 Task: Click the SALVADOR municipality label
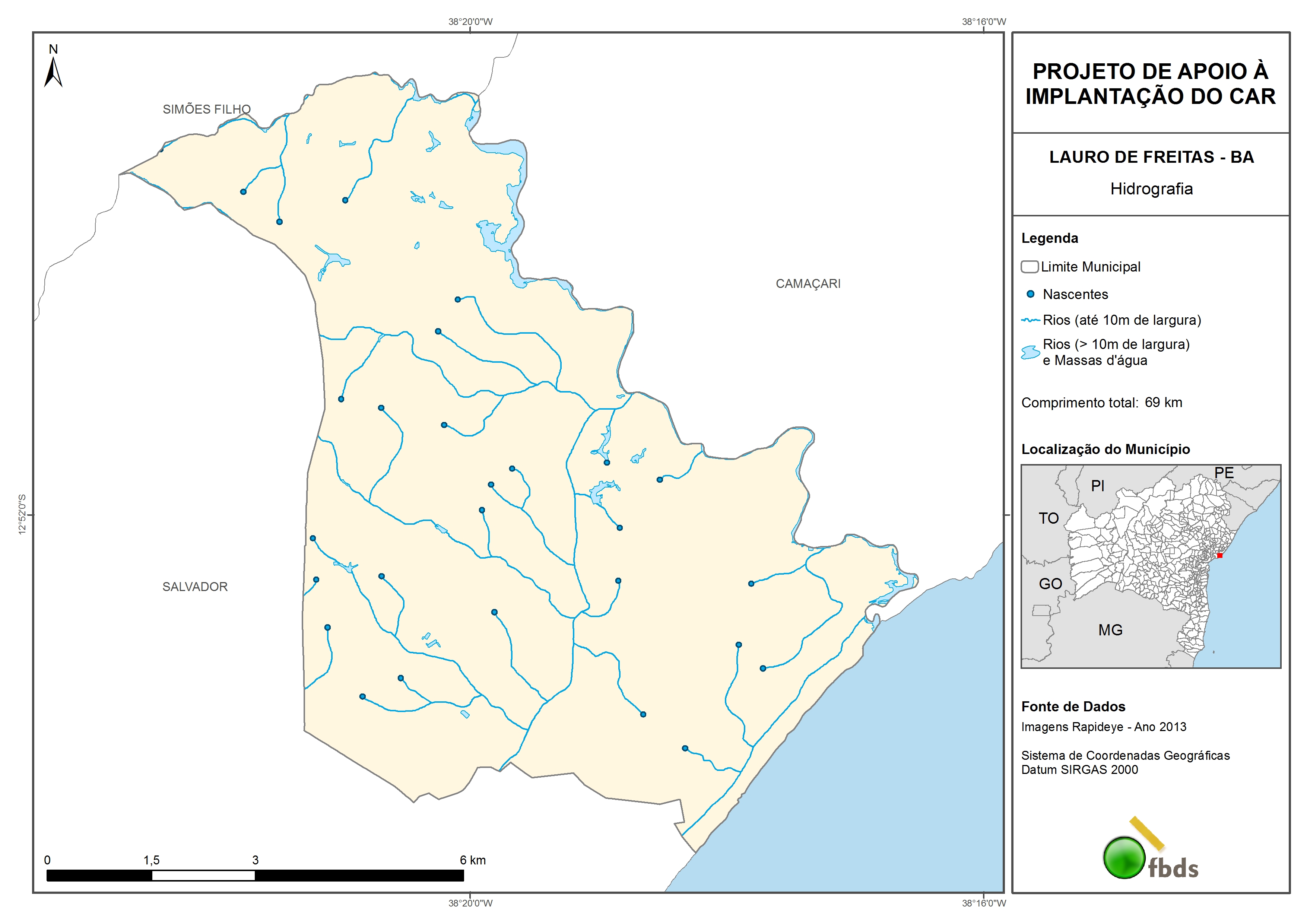[x=195, y=587]
